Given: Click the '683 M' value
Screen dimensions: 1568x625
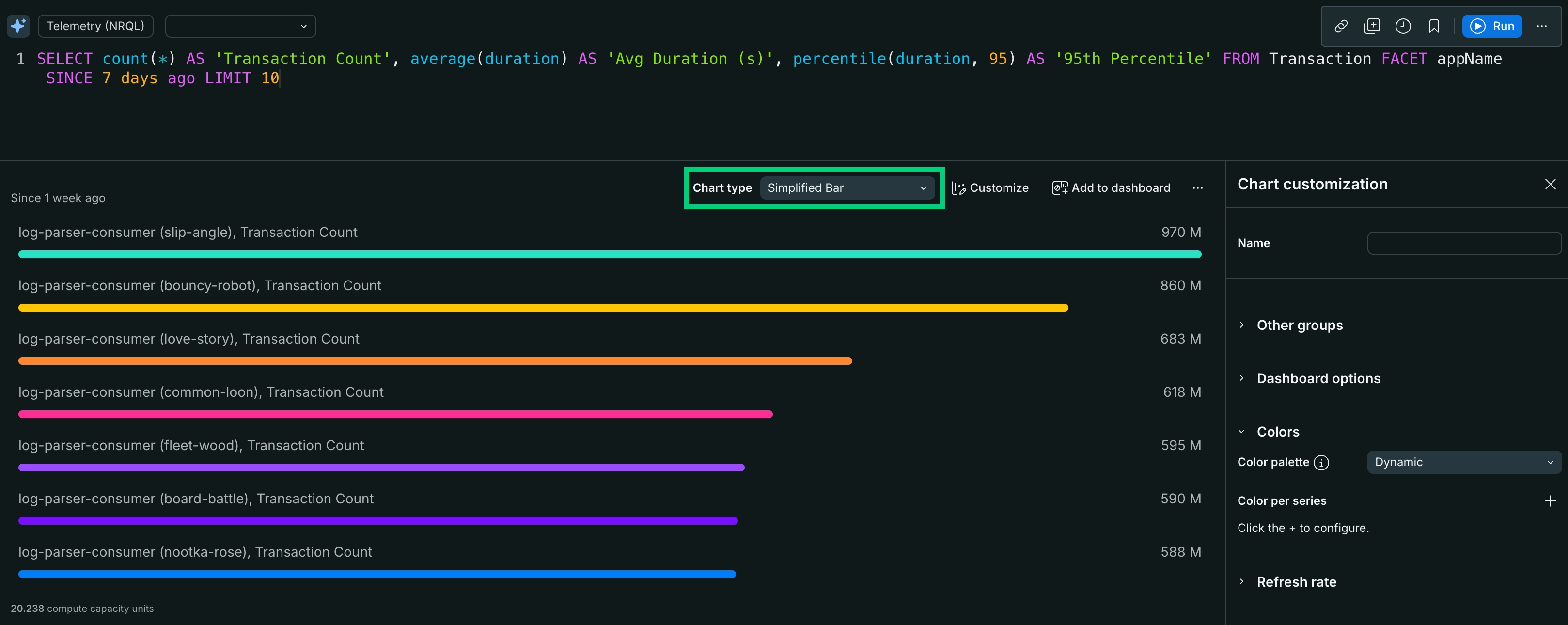Looking at the screenshot, I should 1180,339.
